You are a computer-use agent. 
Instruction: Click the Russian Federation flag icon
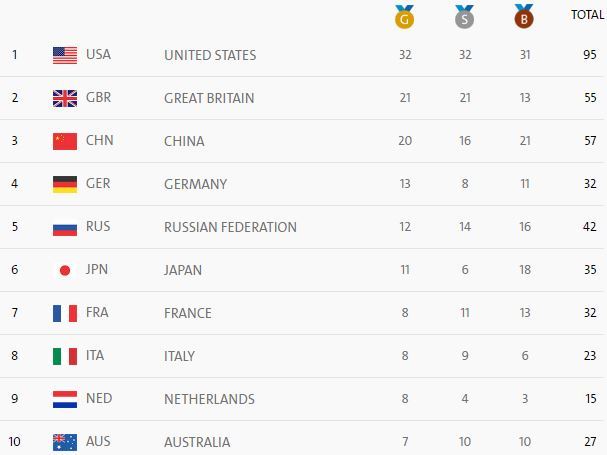click(x=65, y=227)
